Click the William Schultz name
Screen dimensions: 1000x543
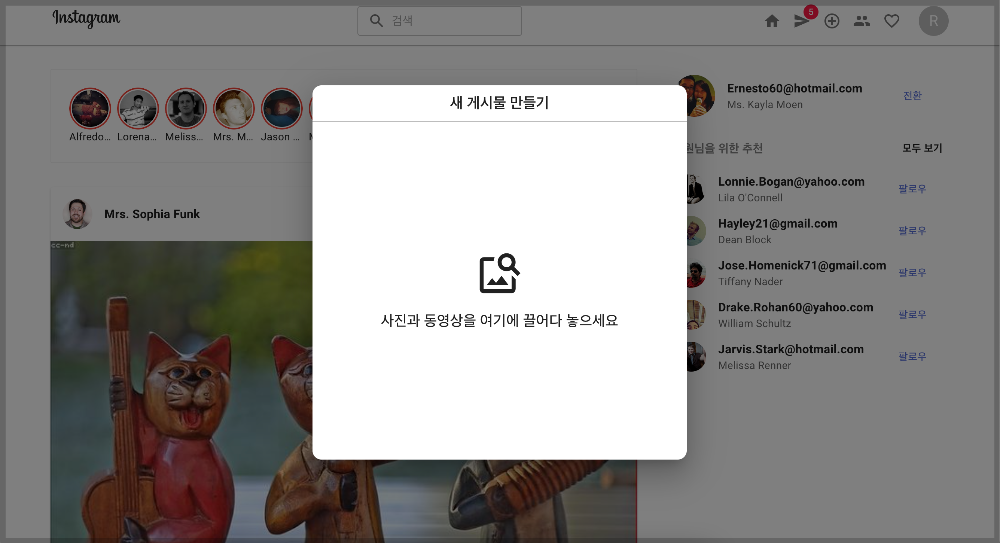point(754,324)
